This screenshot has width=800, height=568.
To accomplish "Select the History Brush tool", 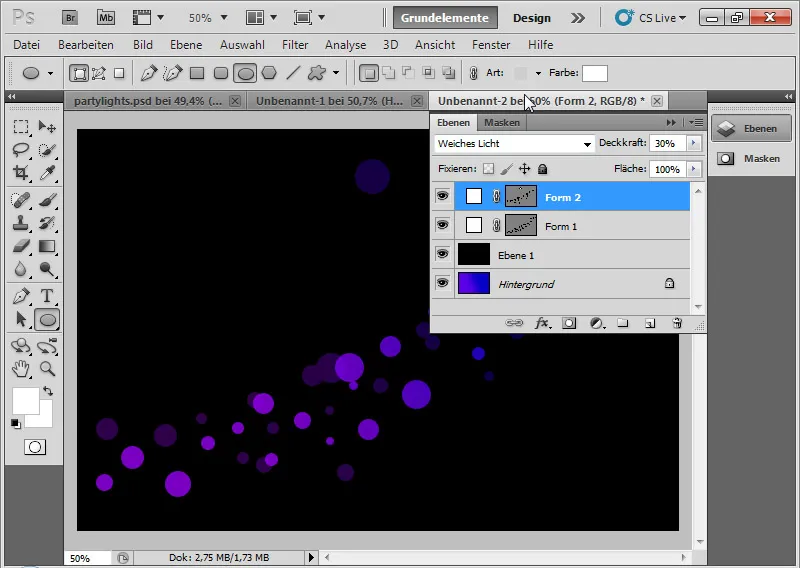I will [47, 223].
